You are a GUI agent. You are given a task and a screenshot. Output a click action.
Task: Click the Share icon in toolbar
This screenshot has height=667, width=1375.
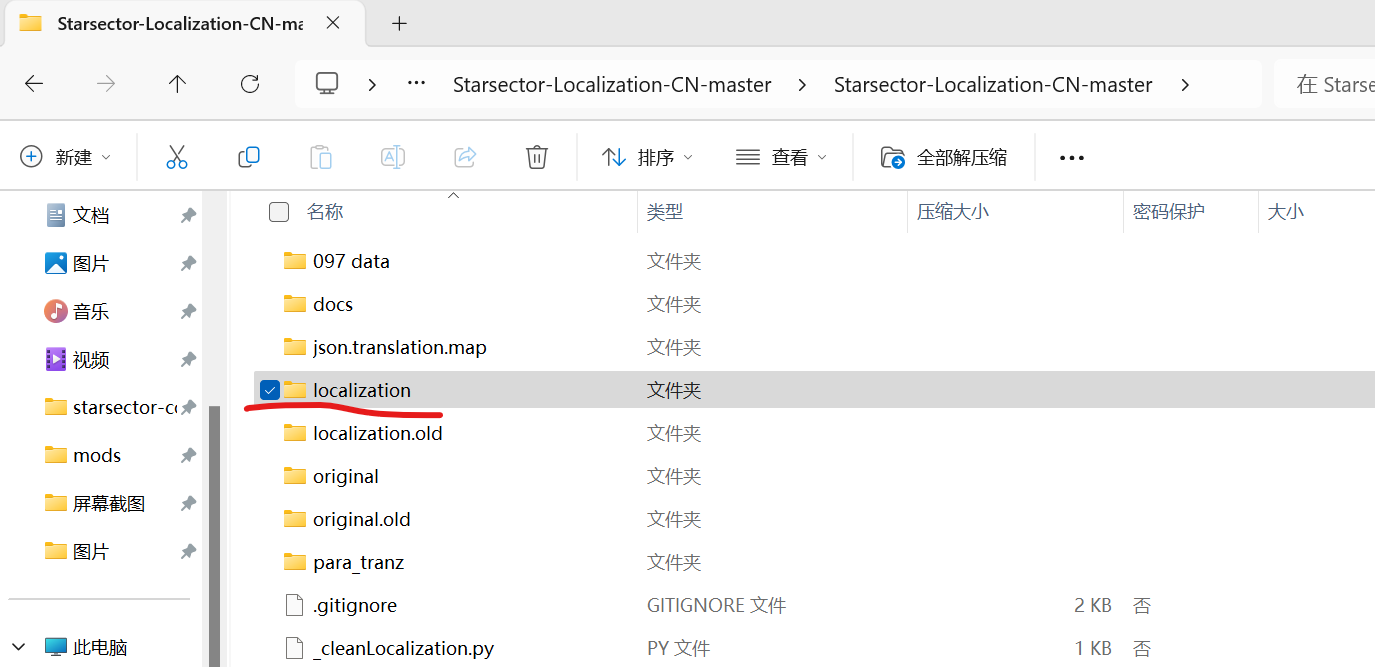pyautogui.click(x=465, y=157)
